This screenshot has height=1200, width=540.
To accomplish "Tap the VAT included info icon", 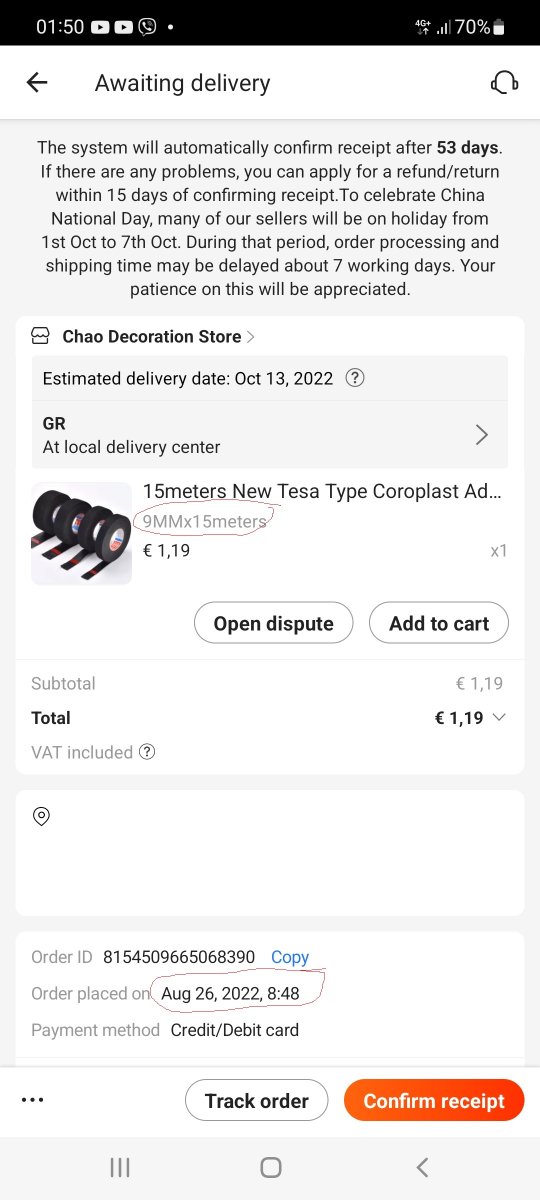I will (x=147, y=752).
